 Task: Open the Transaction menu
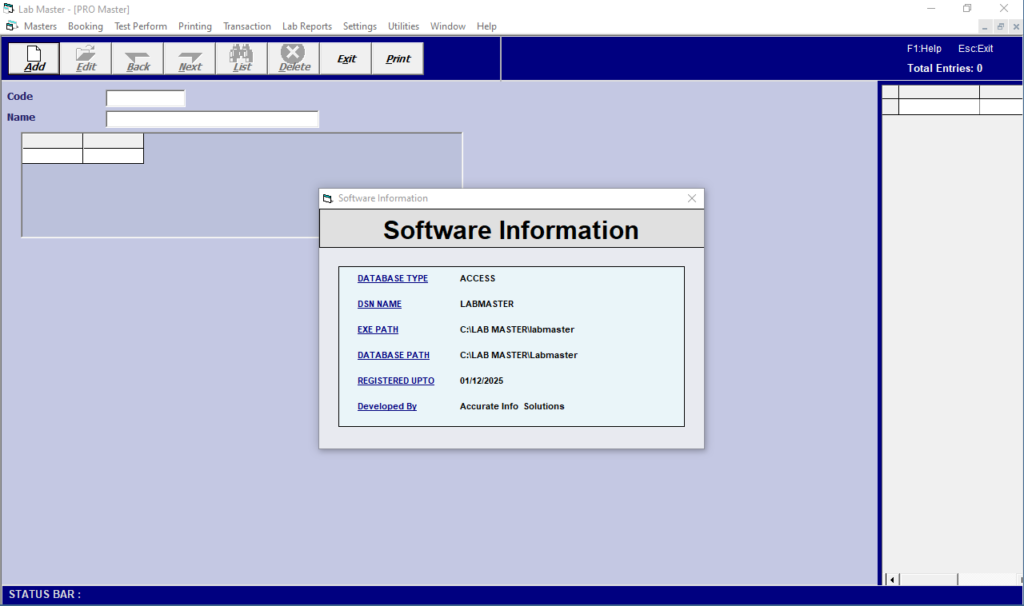pos(247,26)
